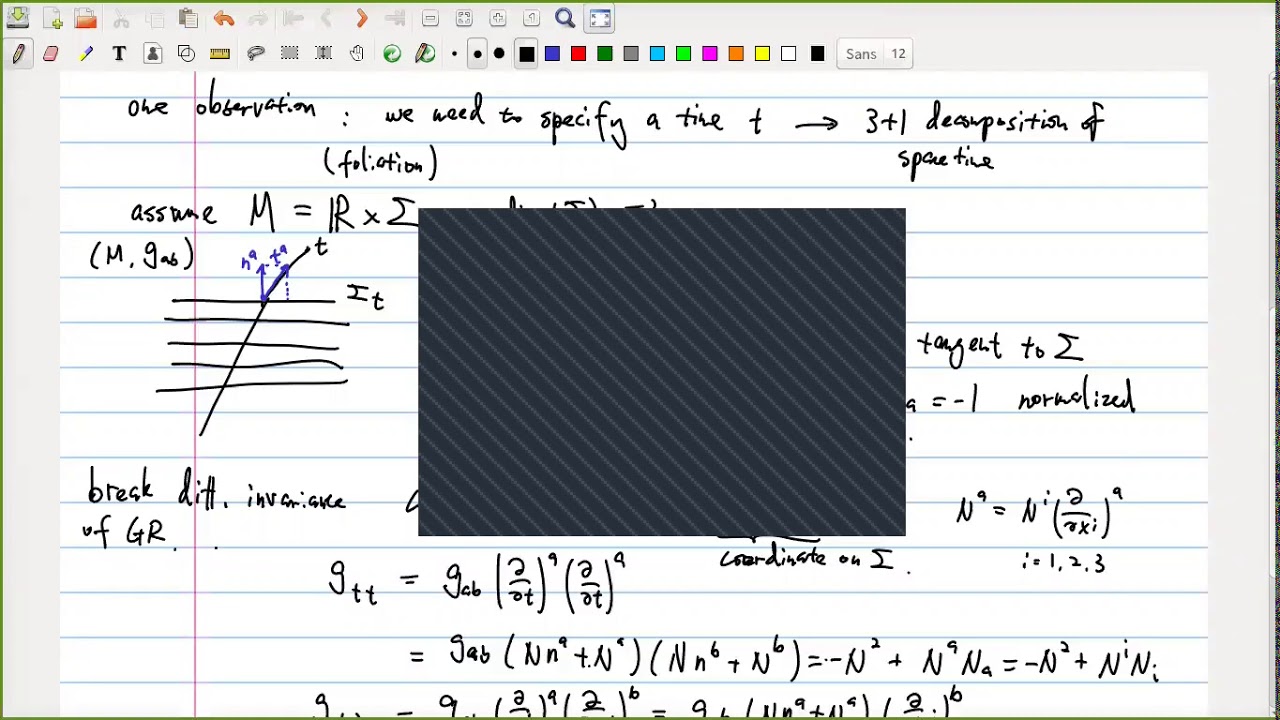Pick the light blue pen color
The width and height of the screenshot is (1280, 720).
tap(657, 54)
